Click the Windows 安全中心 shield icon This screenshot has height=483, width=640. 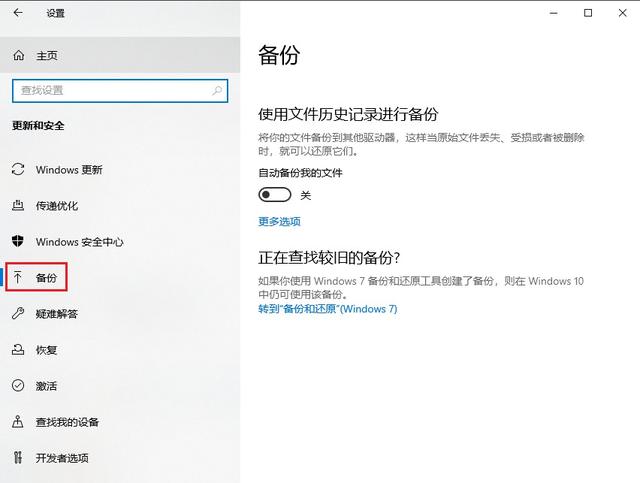18,241
